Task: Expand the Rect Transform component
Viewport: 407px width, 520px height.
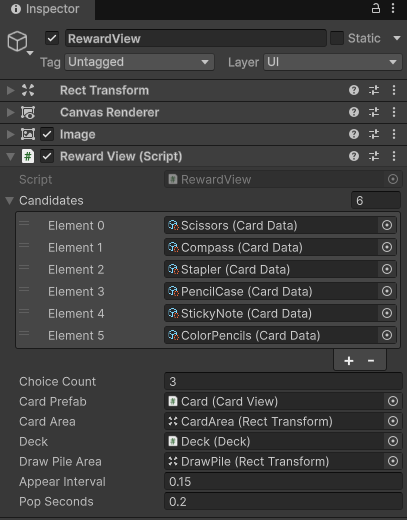Action: click(x=11, y=90)
